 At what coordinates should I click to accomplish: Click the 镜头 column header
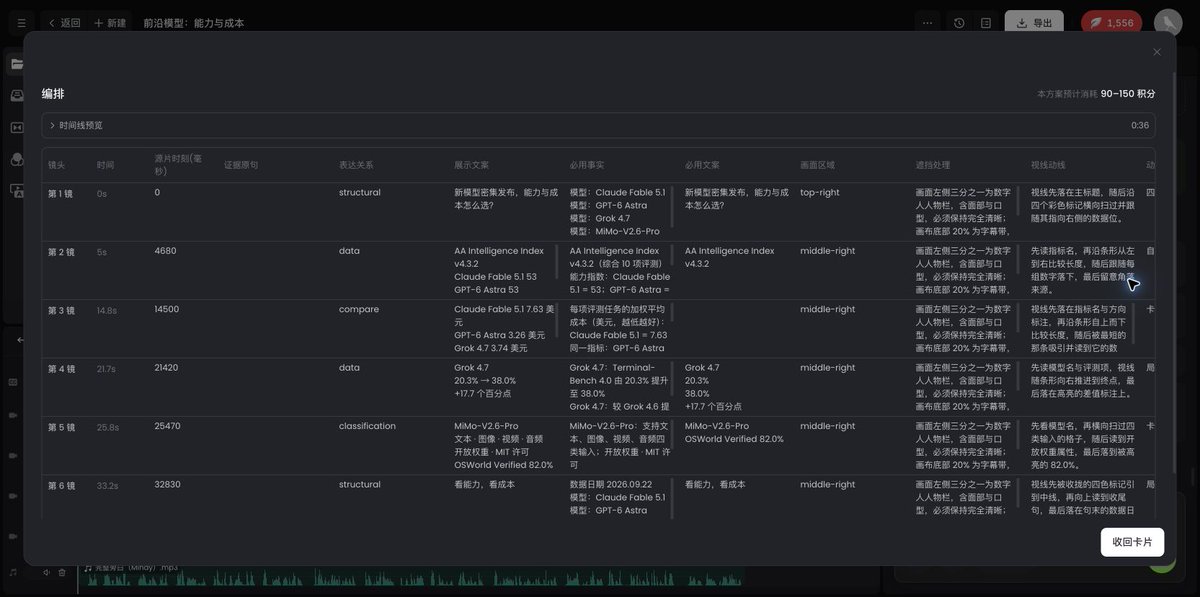(57, 165)
